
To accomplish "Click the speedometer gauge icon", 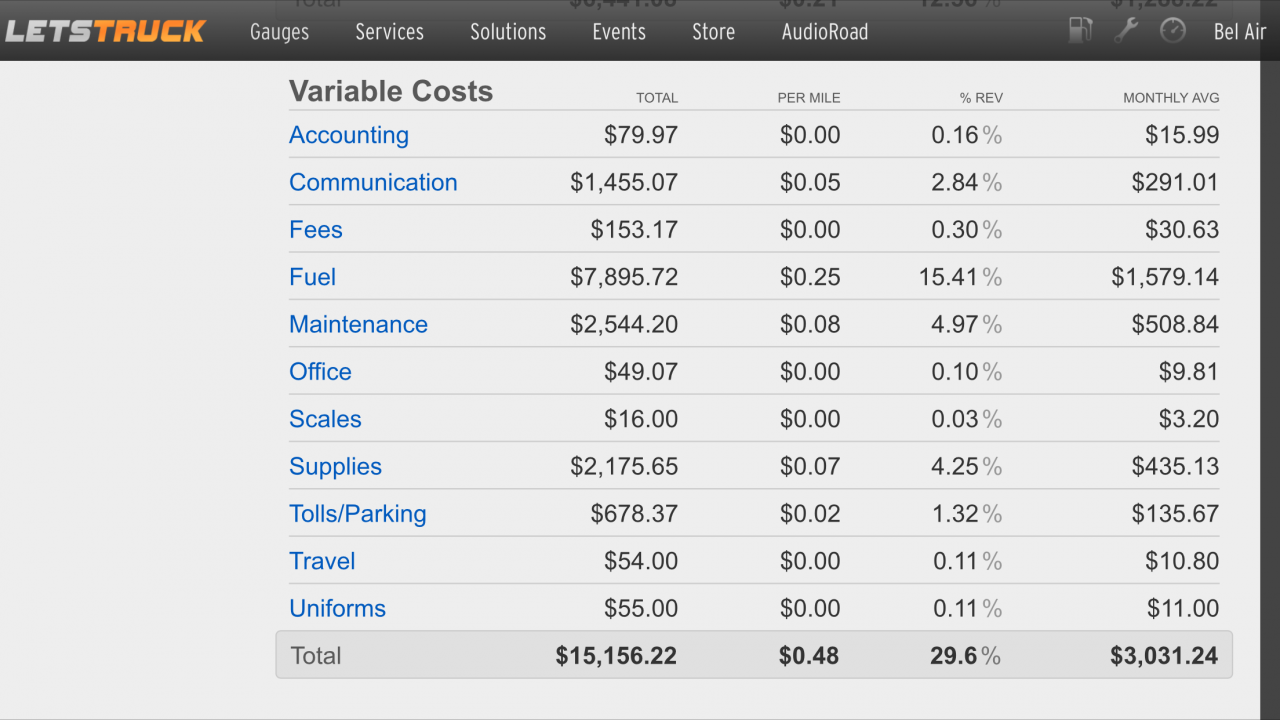I will (x=1172, y=31).
